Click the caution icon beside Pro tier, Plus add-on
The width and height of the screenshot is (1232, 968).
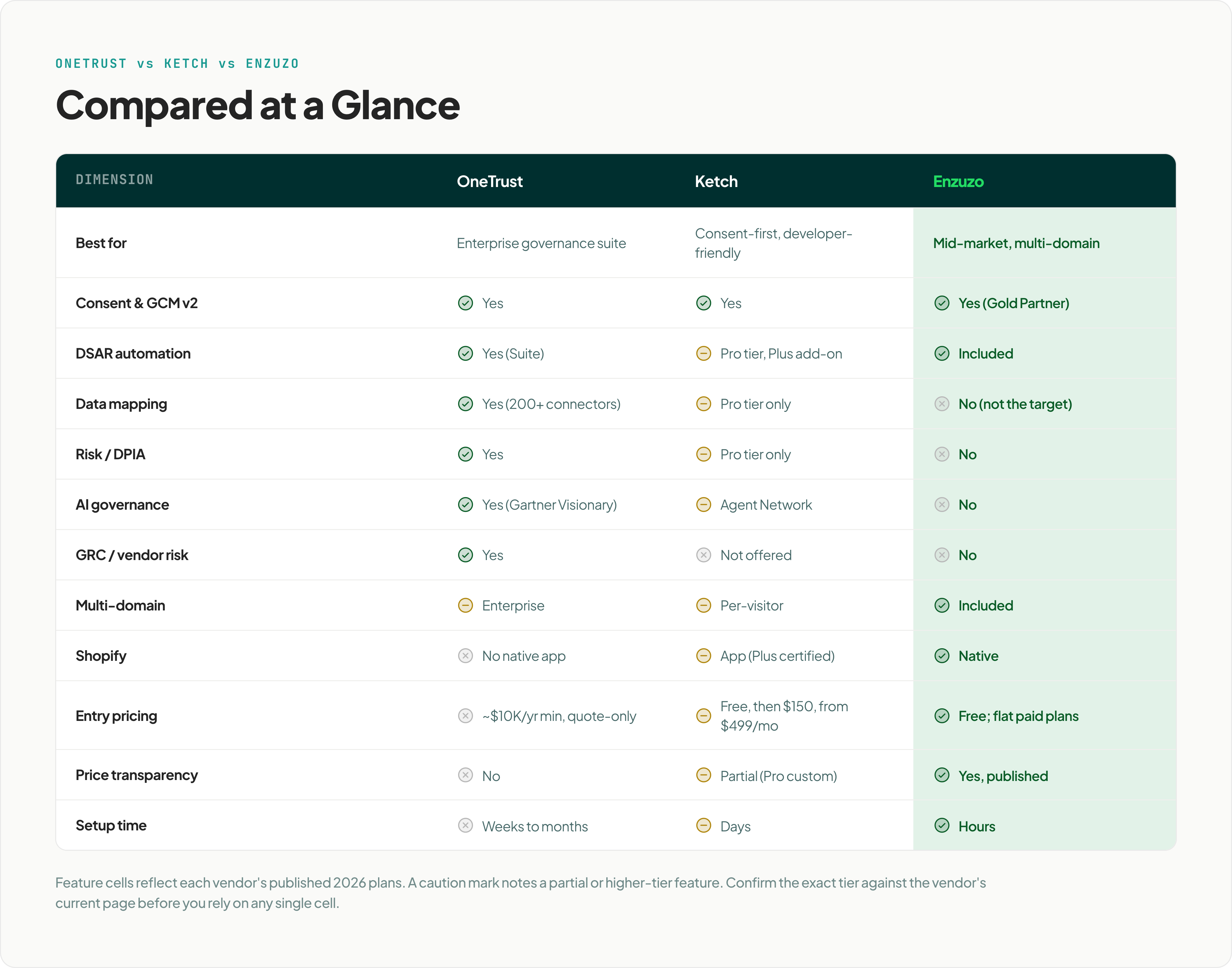(x=703, y=354)
